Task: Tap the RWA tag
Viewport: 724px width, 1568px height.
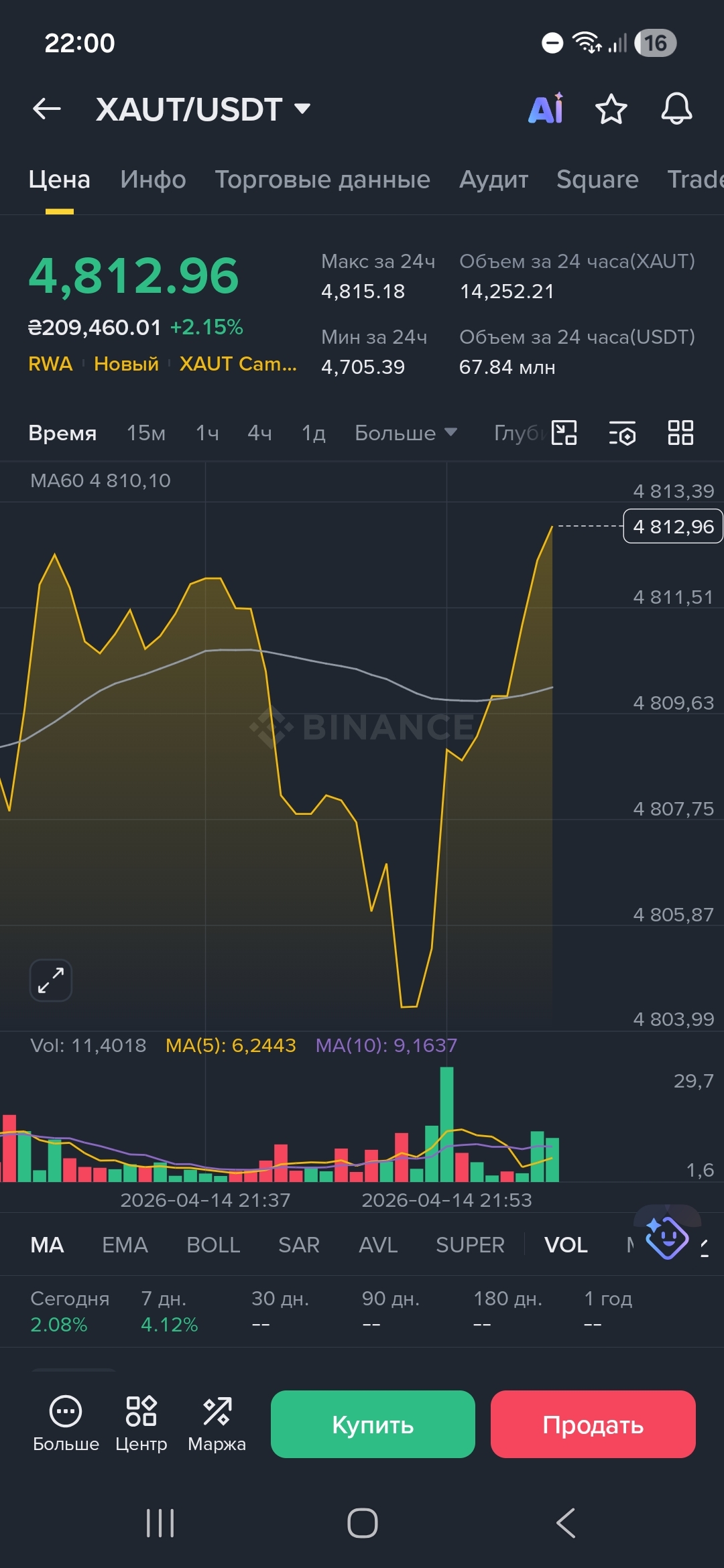Action: click(50, 364)
